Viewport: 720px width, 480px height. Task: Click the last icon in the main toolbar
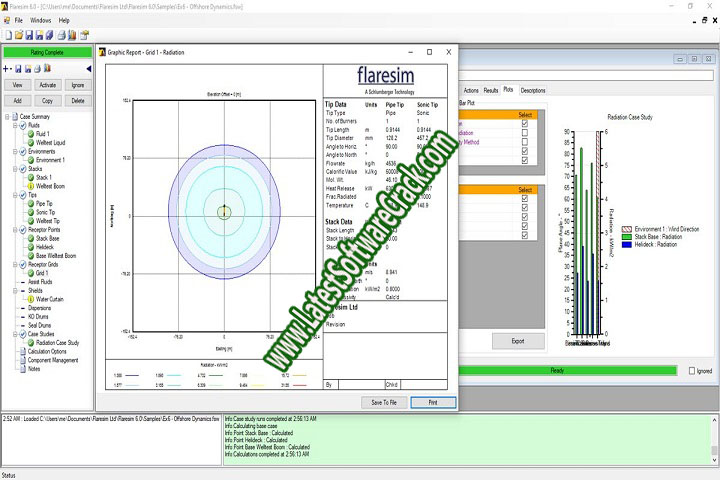[84, 35]
